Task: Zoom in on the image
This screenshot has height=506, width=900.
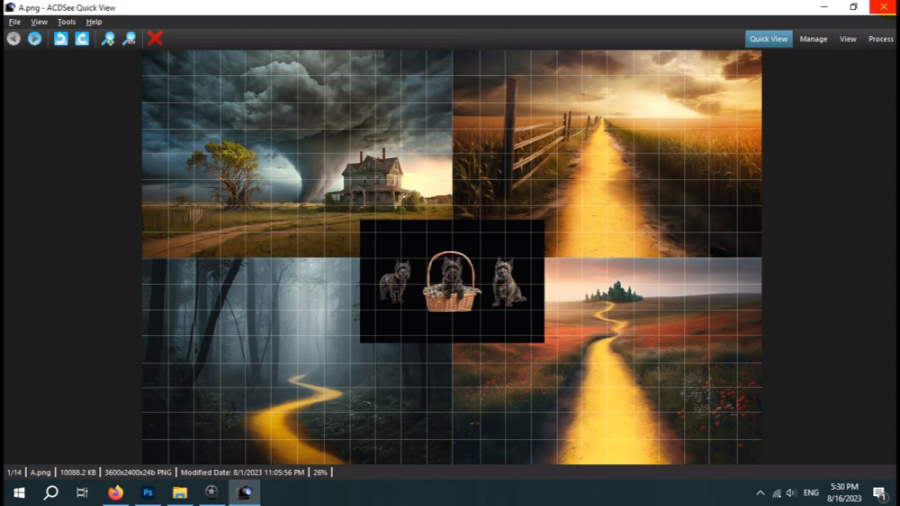Action: click(108, 38)
